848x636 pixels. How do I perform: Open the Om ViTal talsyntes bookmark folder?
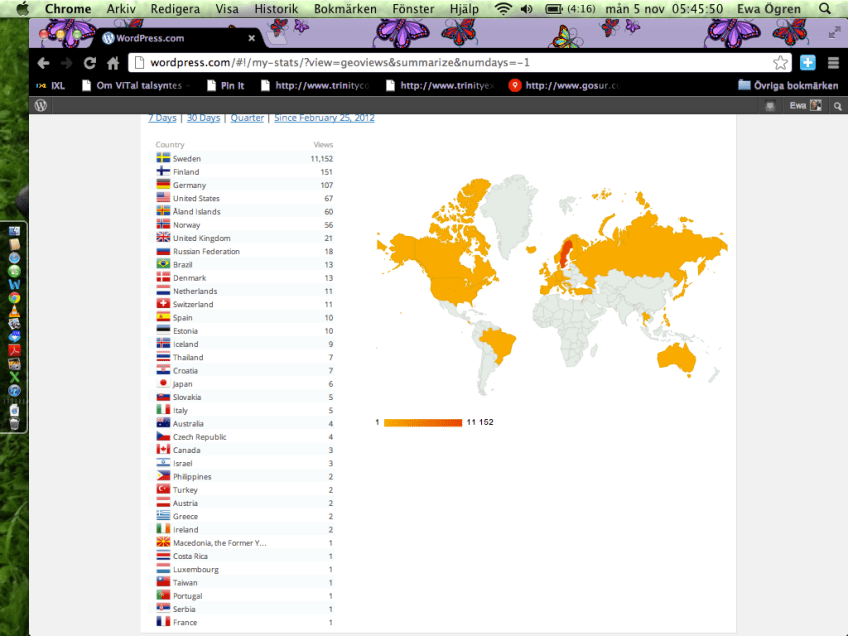pyautogui.click(x=135, y=85)
